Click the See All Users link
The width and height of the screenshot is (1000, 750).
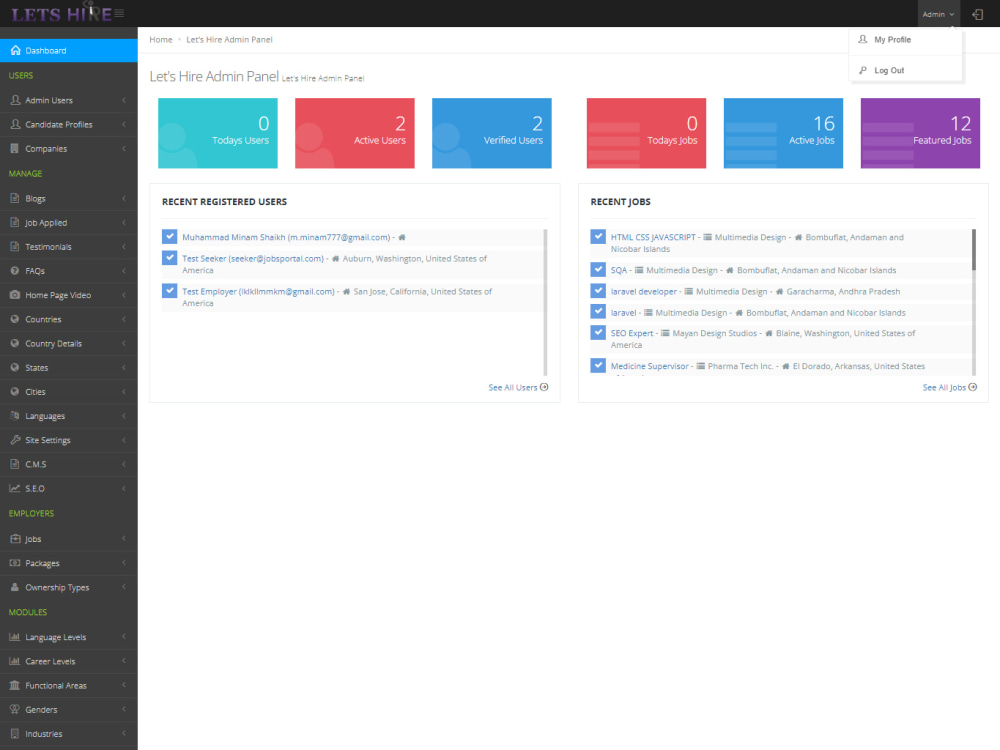click(518, 387)
